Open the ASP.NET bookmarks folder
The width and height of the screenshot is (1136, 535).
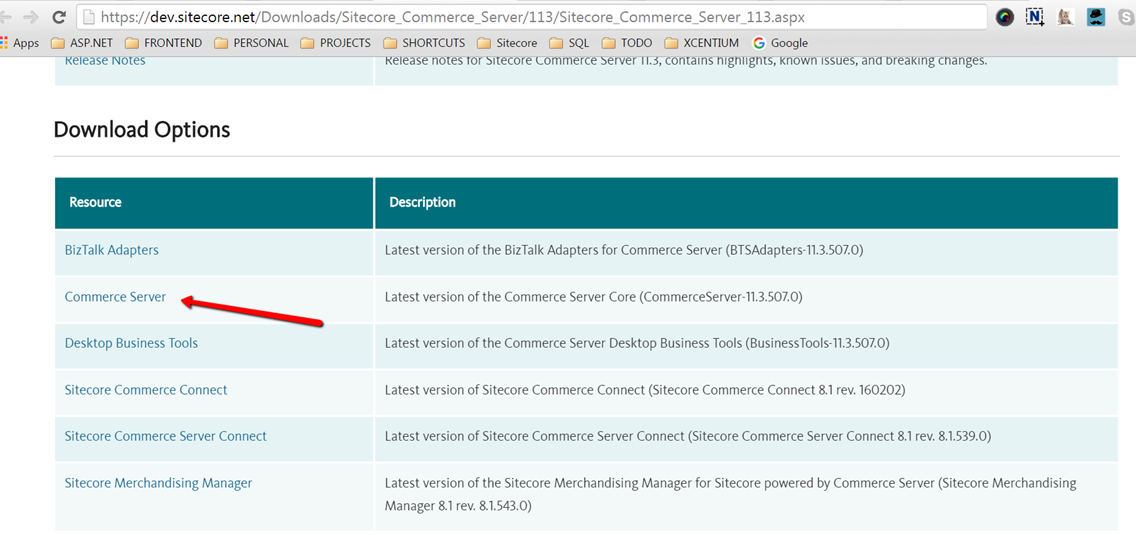tap(82, 43)
